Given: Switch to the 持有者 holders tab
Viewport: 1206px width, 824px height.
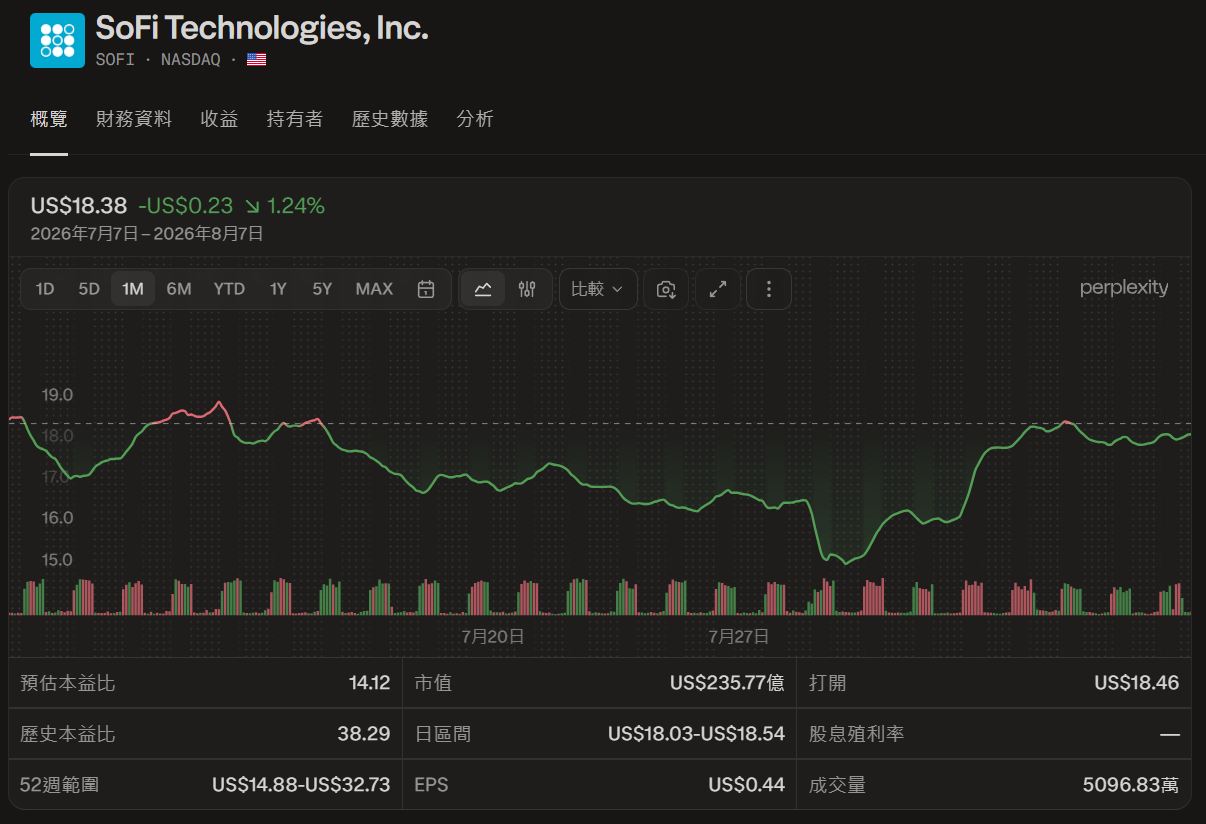Looking at the screenshot, I should coord(295,119).
